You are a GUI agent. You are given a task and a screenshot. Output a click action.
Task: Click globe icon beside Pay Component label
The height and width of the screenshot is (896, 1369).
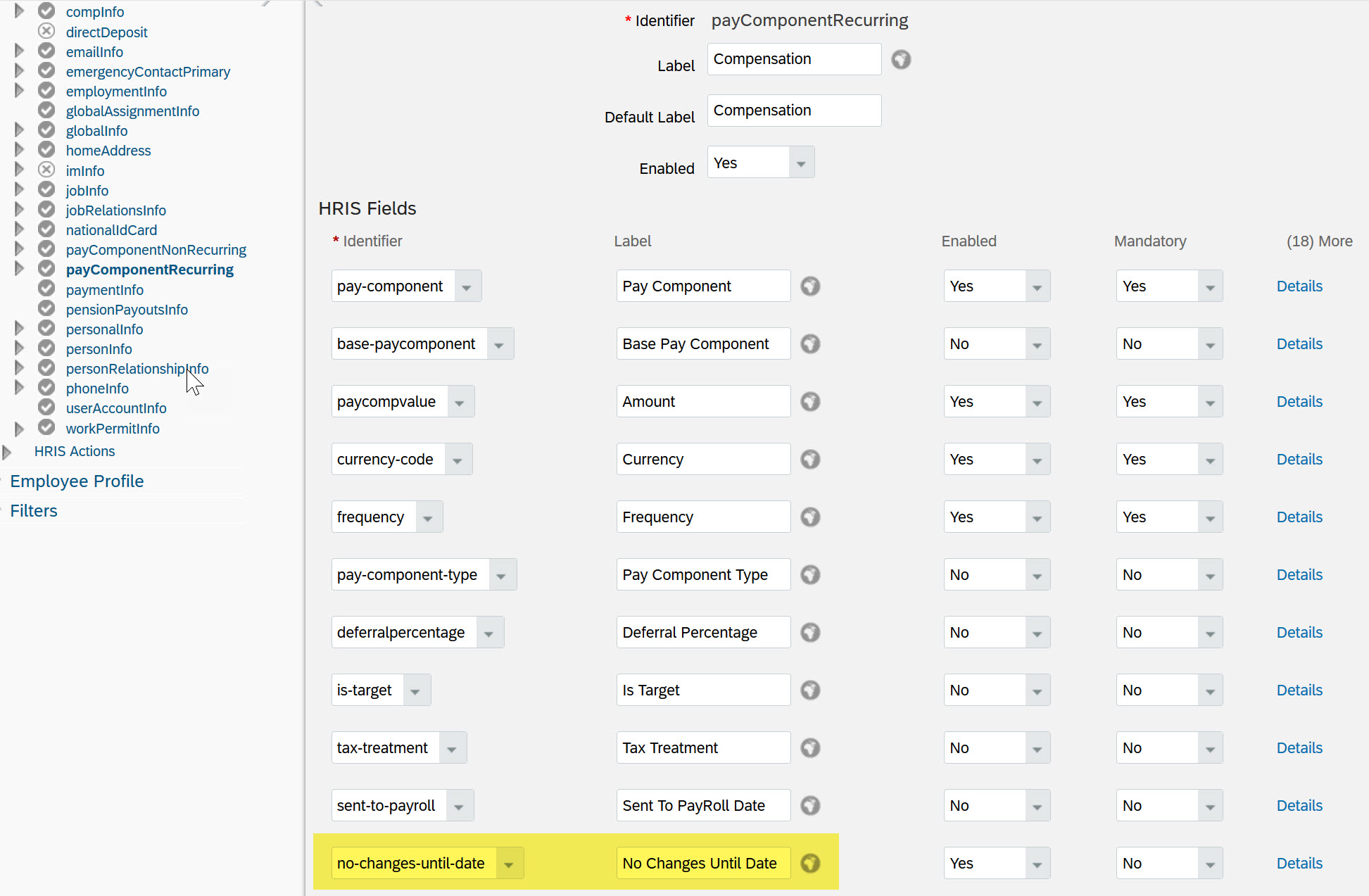(810, 286)
